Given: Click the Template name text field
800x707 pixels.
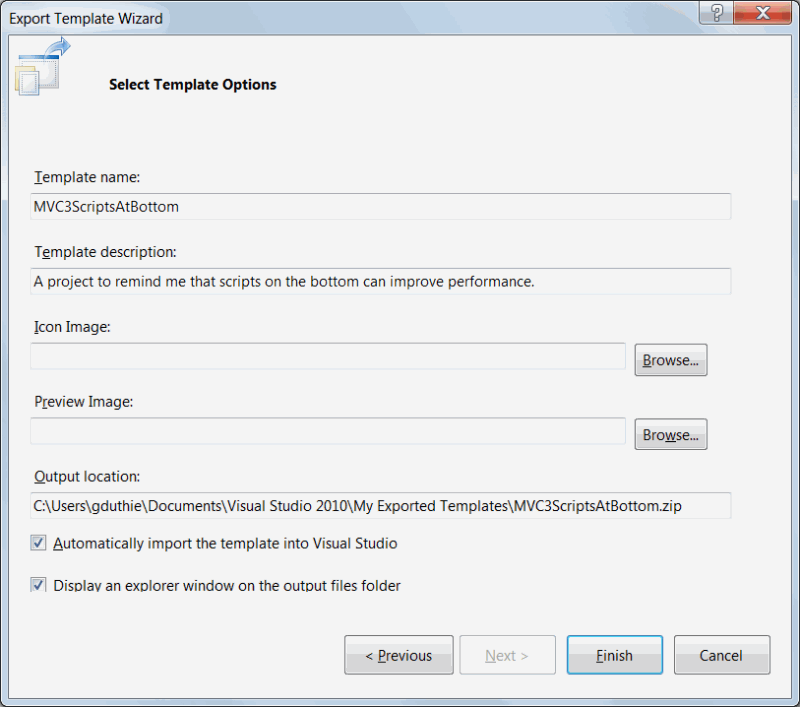Looking at the screenshot, I should pyautogui.click(x=380, y=206).
